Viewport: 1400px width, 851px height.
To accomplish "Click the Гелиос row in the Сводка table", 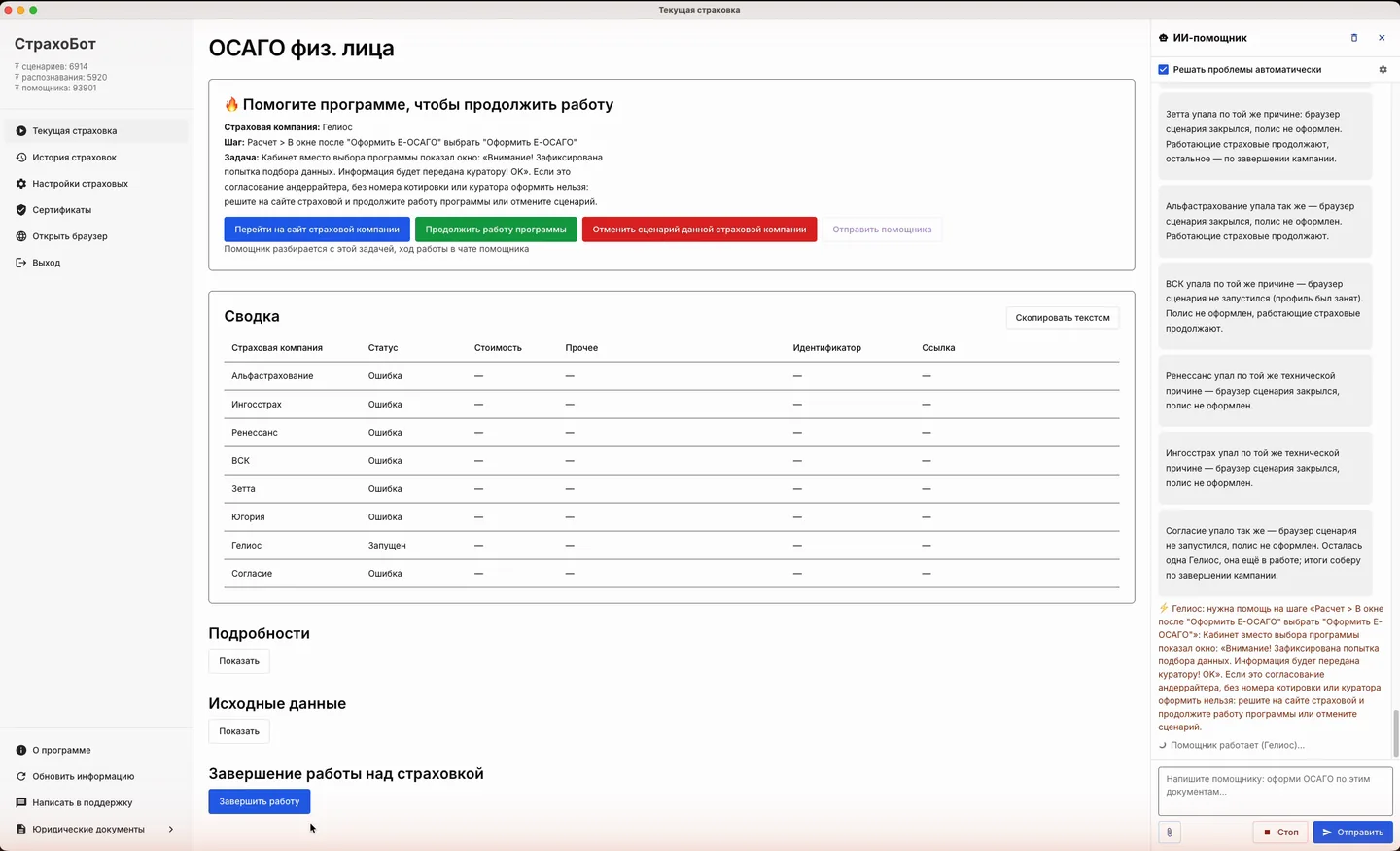I will point(672,546).
